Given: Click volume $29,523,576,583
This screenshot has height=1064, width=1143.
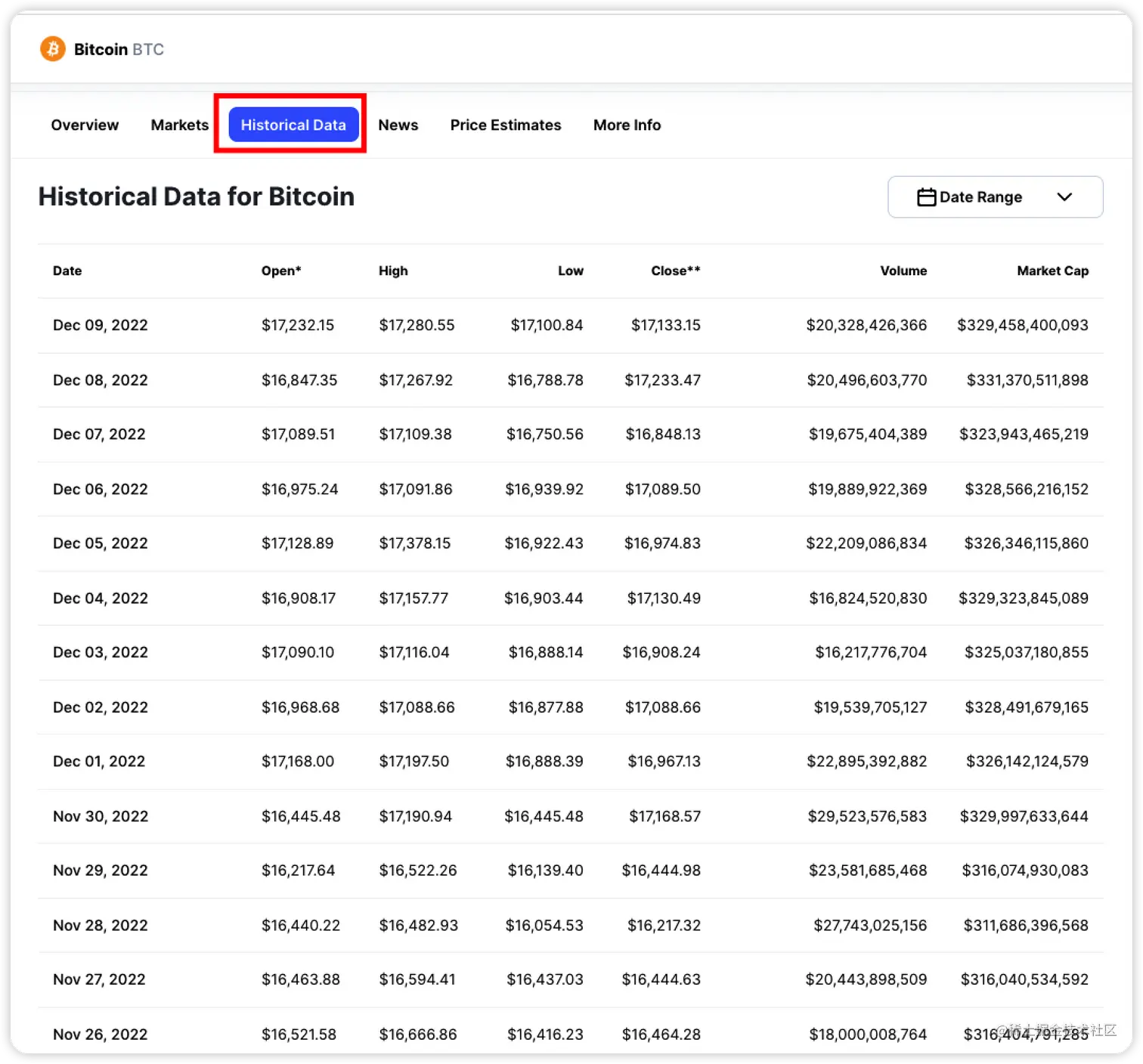Looking at the screenshot, I should pyautogui.click(x=867, y=816).
